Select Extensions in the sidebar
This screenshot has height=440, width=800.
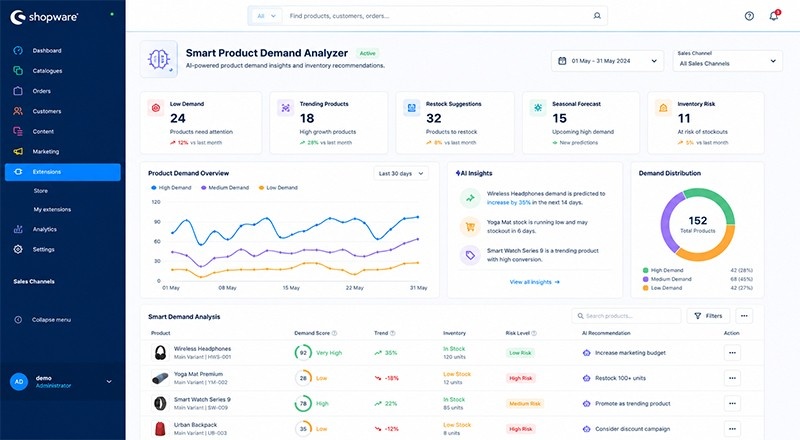click(63, 172)
